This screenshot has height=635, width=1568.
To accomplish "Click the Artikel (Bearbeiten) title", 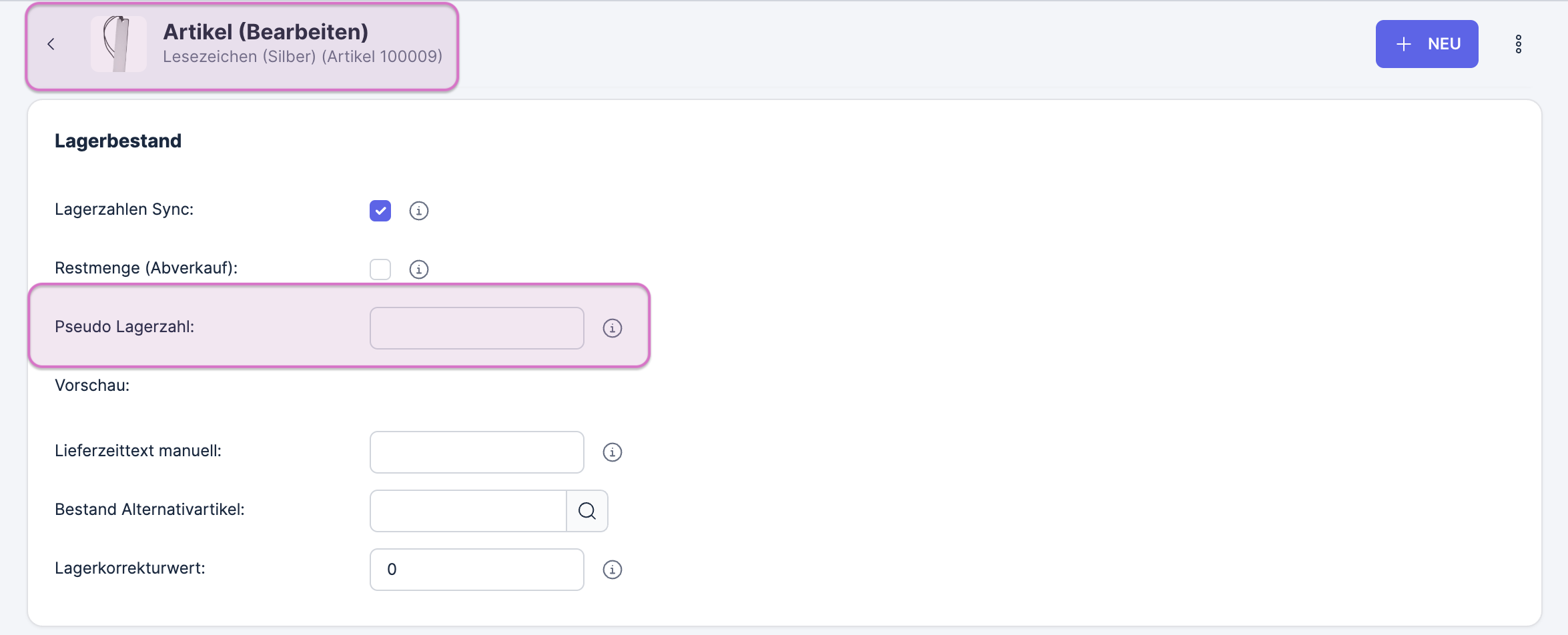I will click(266, 32).
